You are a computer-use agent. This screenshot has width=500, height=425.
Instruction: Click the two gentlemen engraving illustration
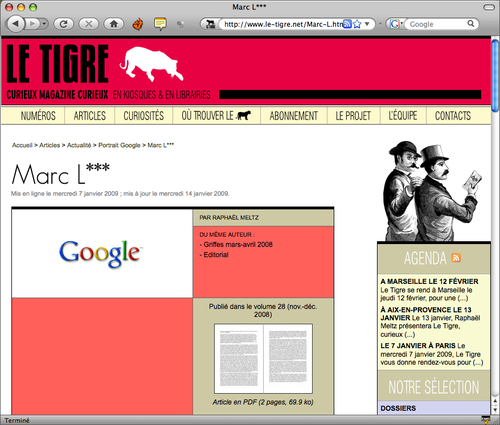tap(434, 191)
